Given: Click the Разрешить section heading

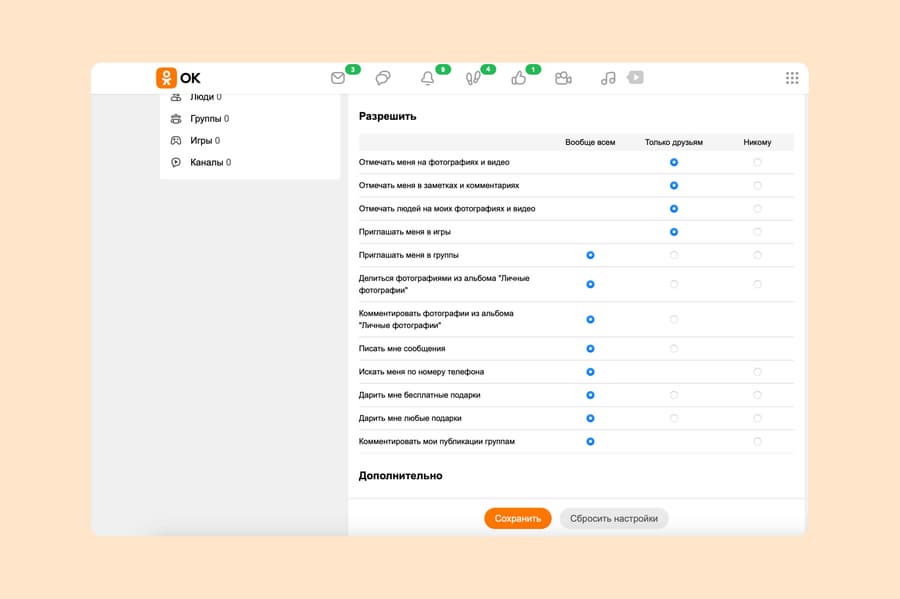Looking at the screenshot, I should coord(387,116).
